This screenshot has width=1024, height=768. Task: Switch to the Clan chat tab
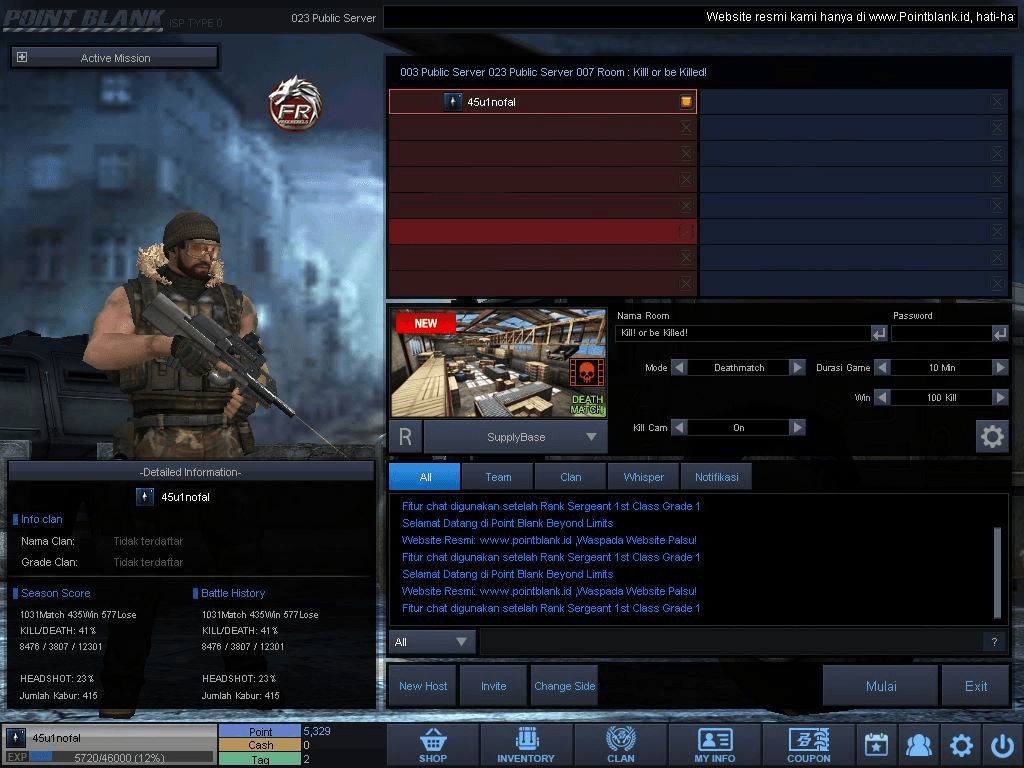pos(571,477)
